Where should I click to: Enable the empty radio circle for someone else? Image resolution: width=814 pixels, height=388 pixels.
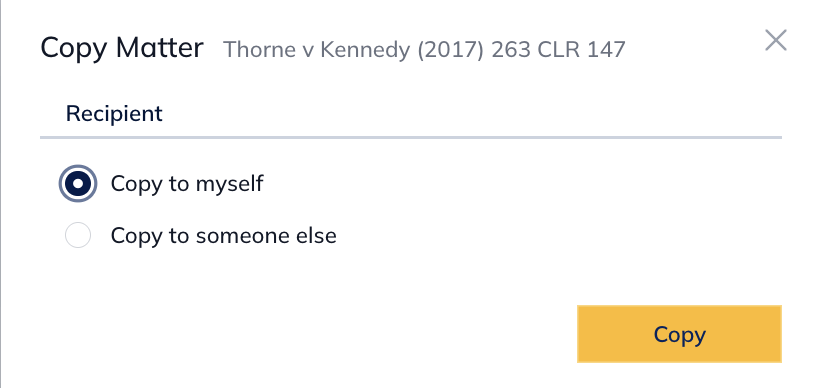pyautogui.click(x=78, y=235)
